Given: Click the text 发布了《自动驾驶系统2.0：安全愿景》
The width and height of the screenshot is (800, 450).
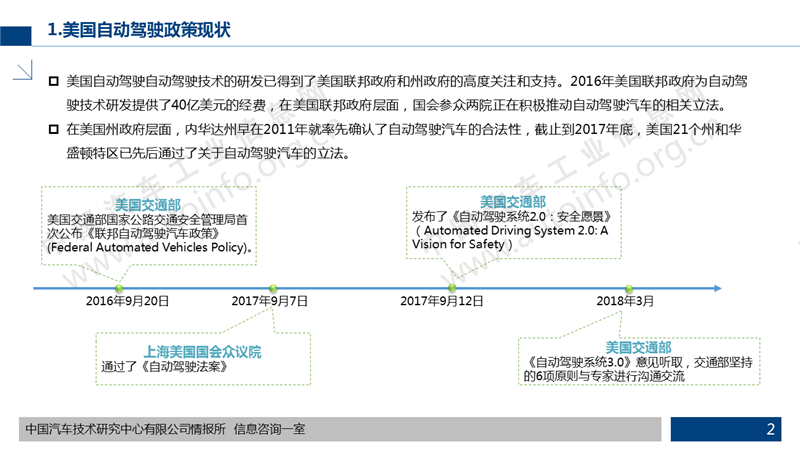Looking at the screenshot, I should (x=512, y=217).
